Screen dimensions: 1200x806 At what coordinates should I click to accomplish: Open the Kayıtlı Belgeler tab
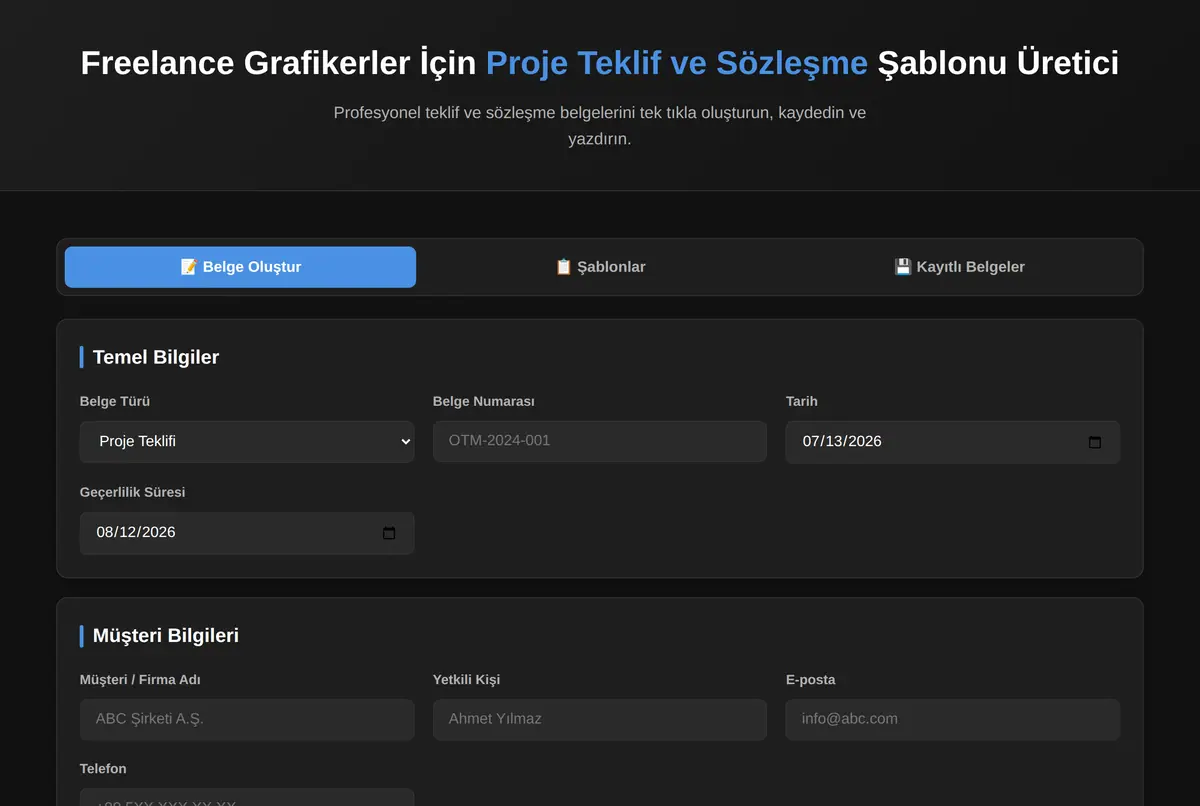pyautogui.click(x=959, y=267)
